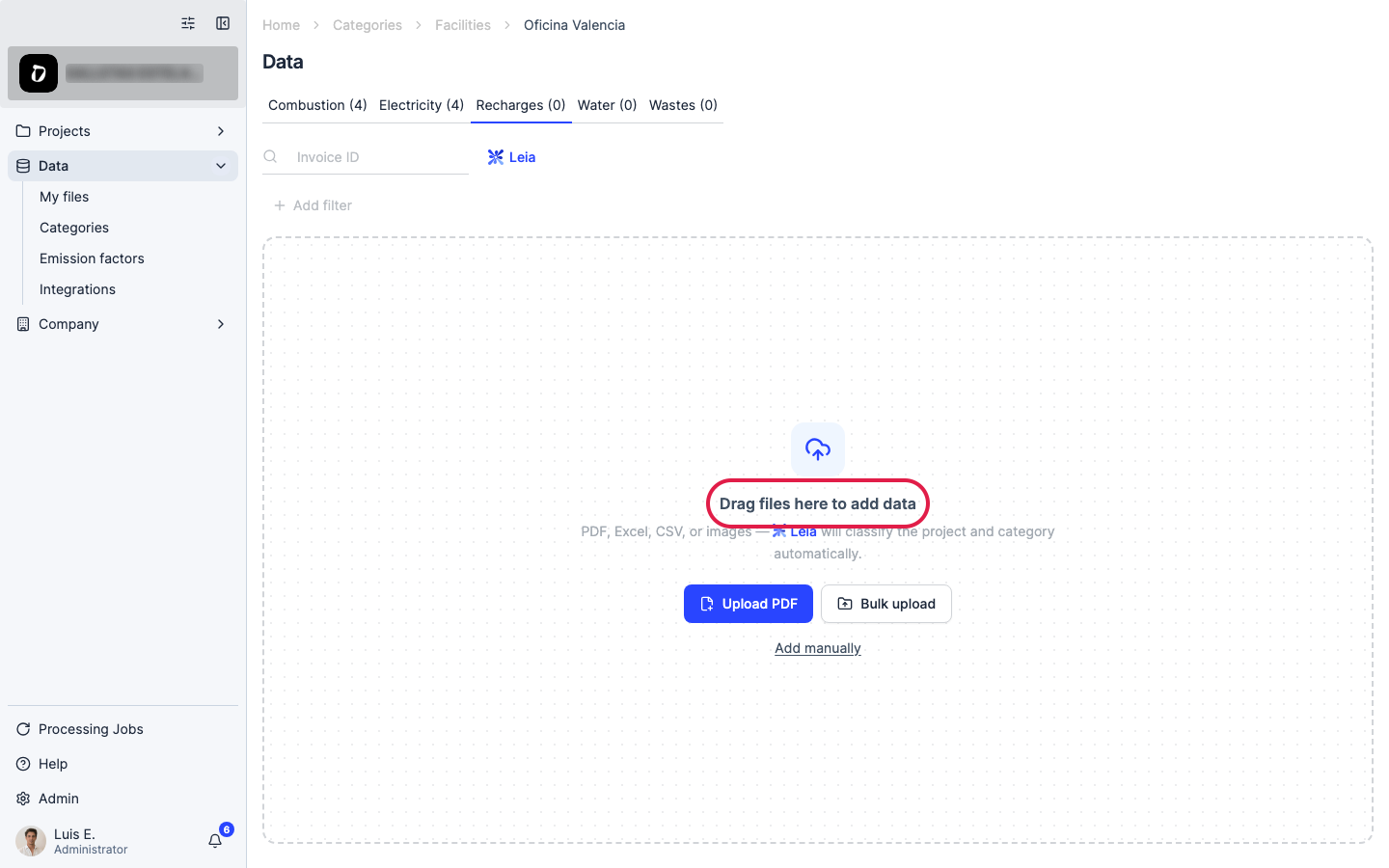Click Bulk upload button
This screenshot has width=1389, height=868.
[886, 604]
